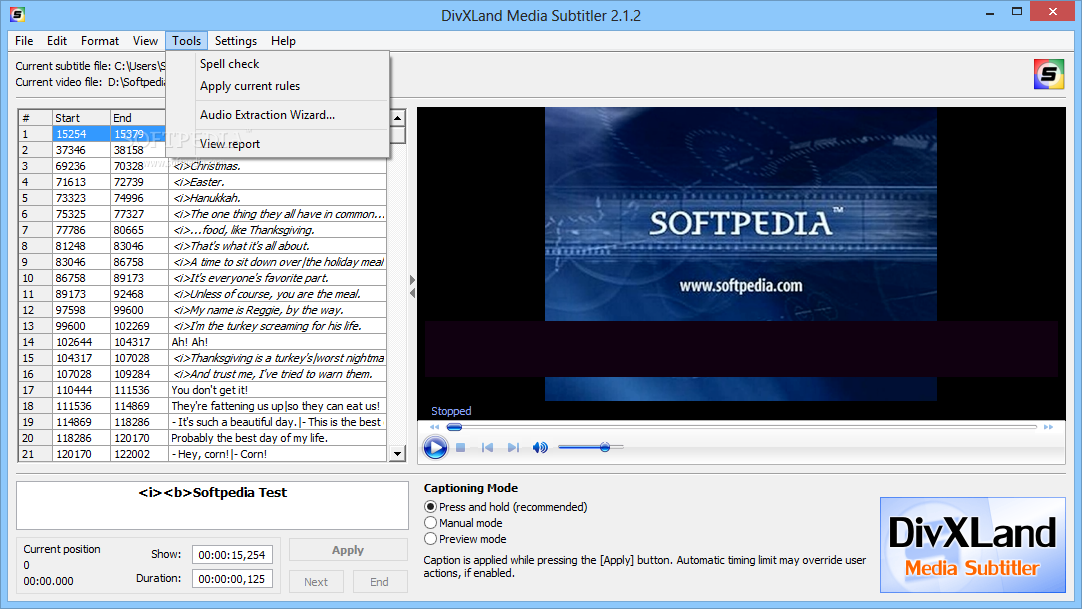This screenshot has height=609, width=1082.
Task: Select Manual mode option
Action: coord(464,523)
